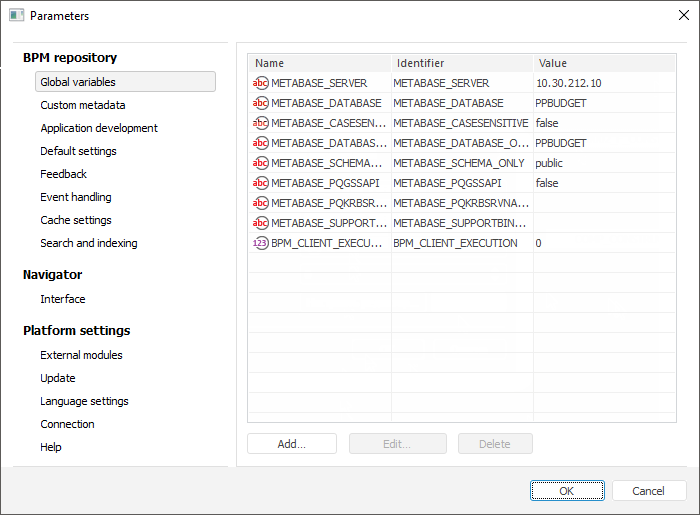Open Event handling settings
Screen dimensions: 700x515
point(76,197)
